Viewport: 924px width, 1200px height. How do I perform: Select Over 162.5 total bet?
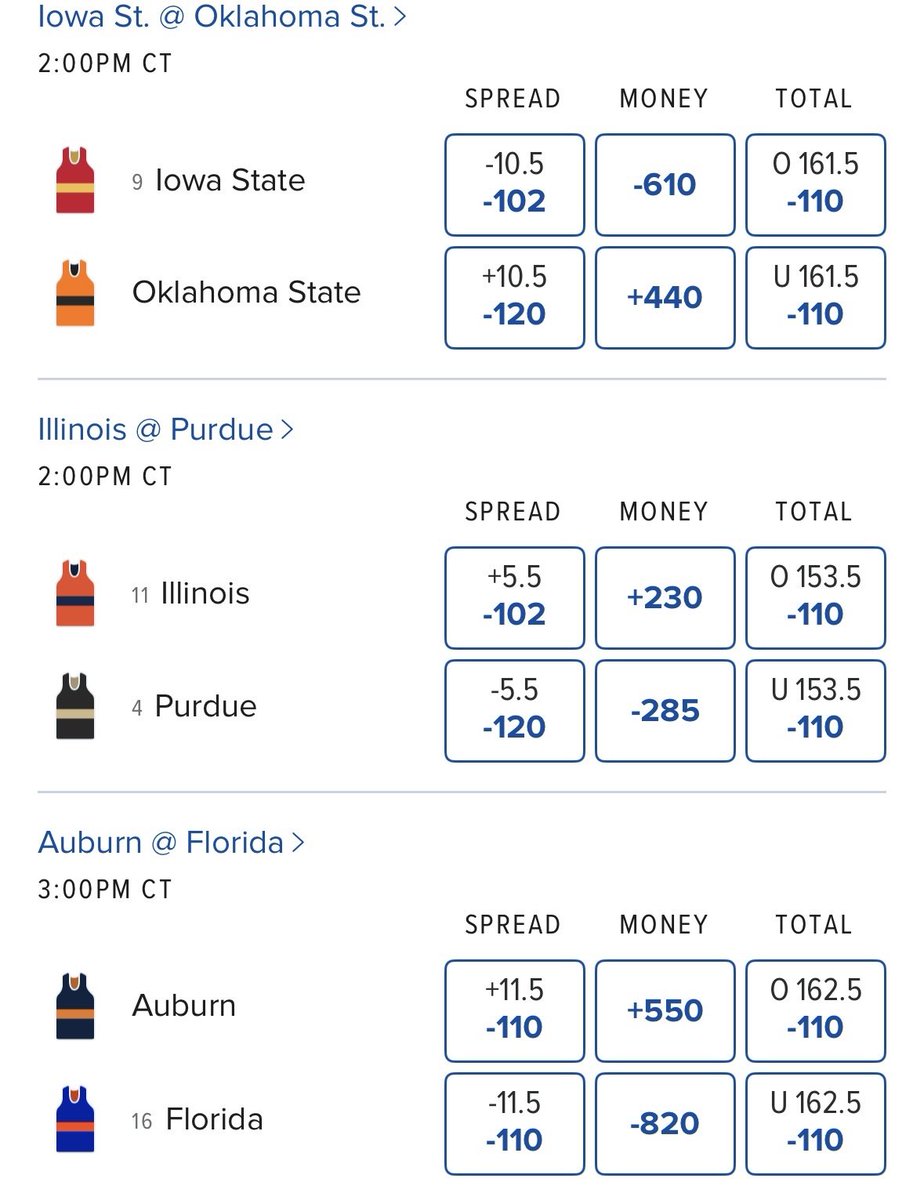(x=815, y=1010)
